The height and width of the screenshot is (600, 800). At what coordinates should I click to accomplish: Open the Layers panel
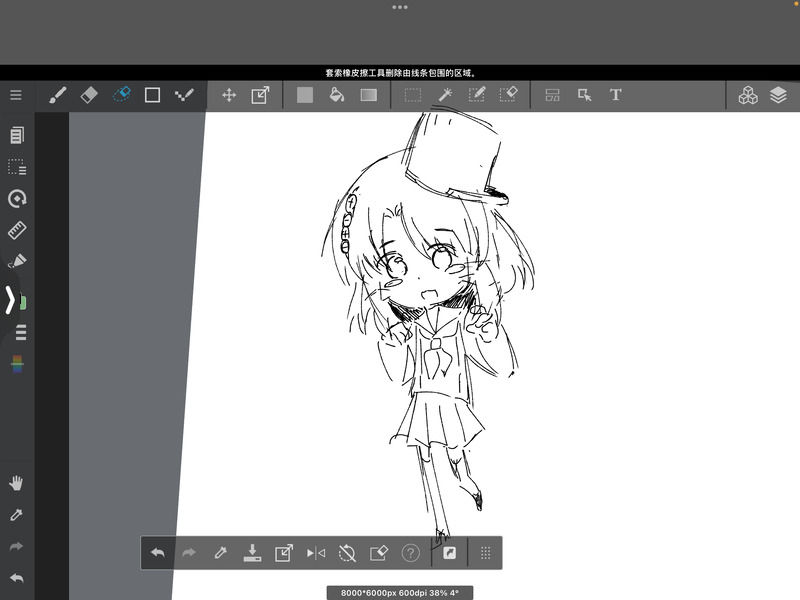778,95
